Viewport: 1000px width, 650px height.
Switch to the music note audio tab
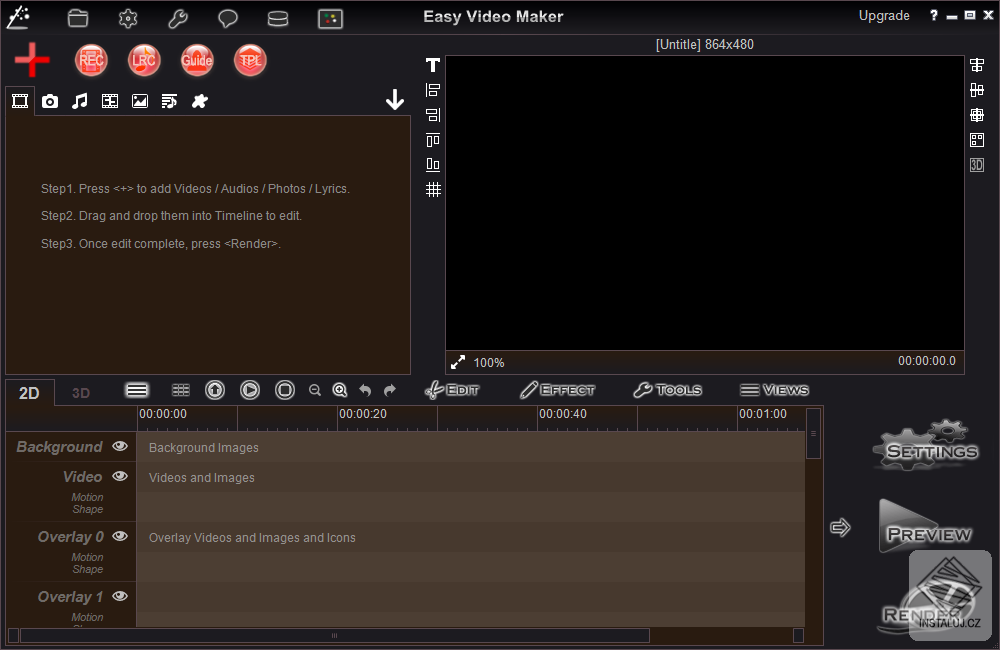point(80,101)
